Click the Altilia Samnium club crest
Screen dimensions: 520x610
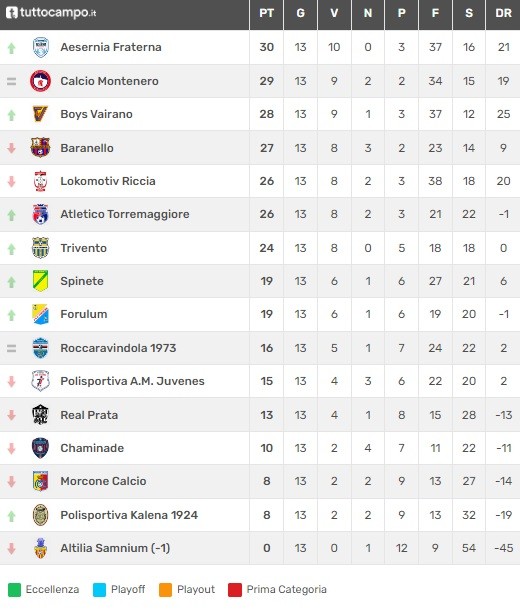[40, 548]
